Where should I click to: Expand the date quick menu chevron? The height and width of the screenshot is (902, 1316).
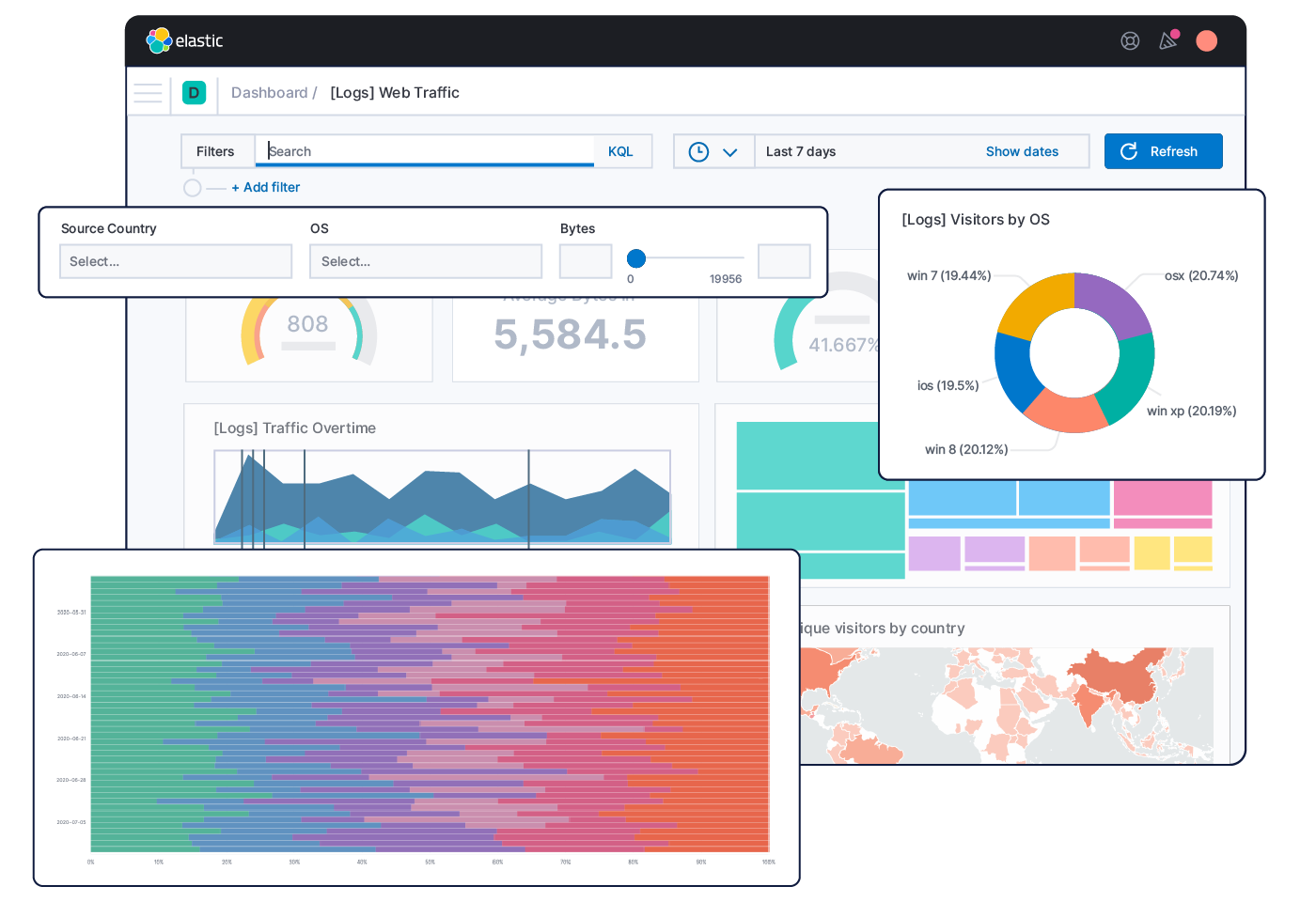[730, 152]
